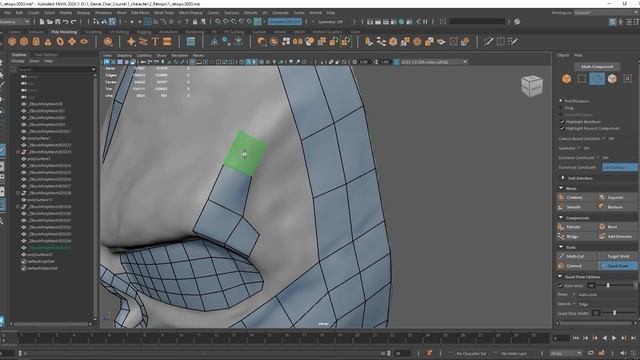Click the Combine button
The height and width of the screenshot is (360, 640).
point(577,198)
